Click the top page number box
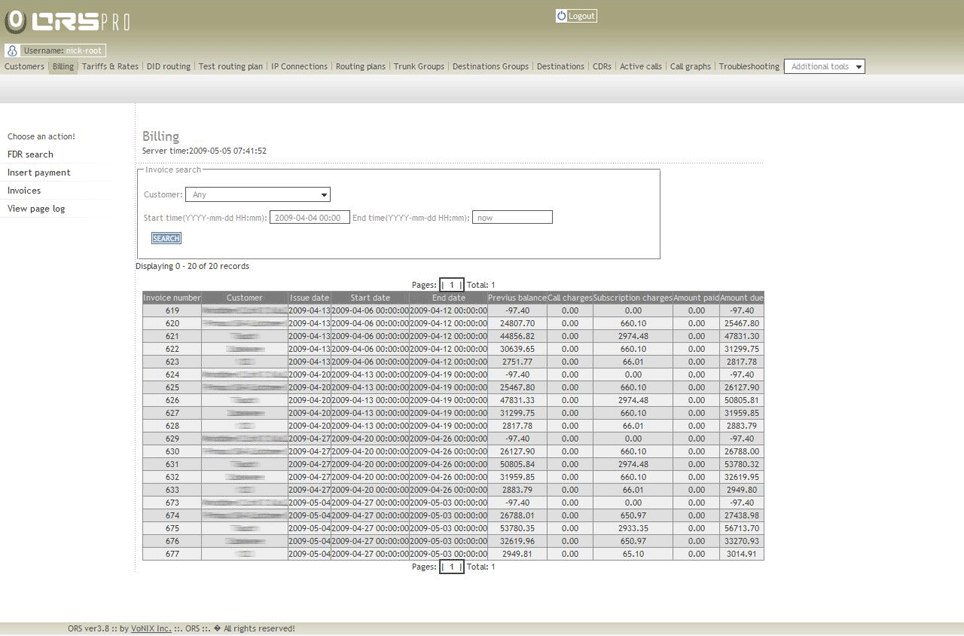The width and height of the screenshot is (964, 636). click(451, 285)
